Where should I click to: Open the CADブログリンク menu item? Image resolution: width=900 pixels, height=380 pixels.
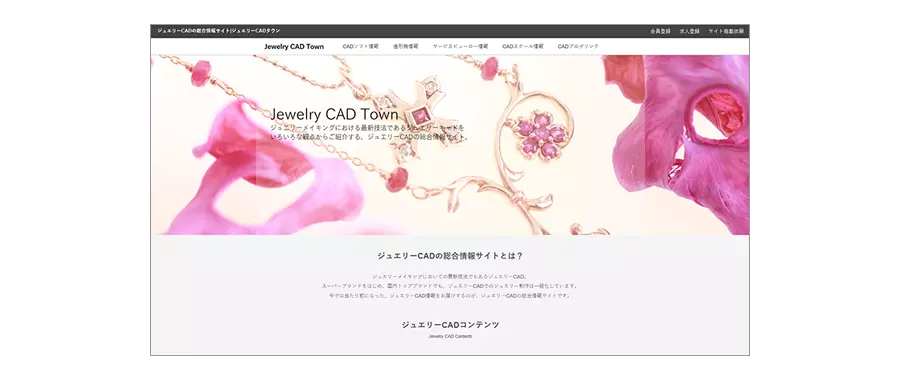point(578,46)
